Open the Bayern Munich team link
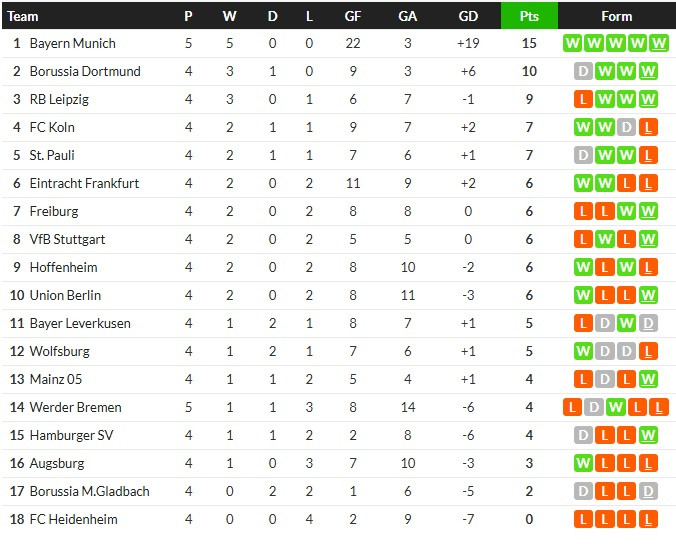 (72, 43)
